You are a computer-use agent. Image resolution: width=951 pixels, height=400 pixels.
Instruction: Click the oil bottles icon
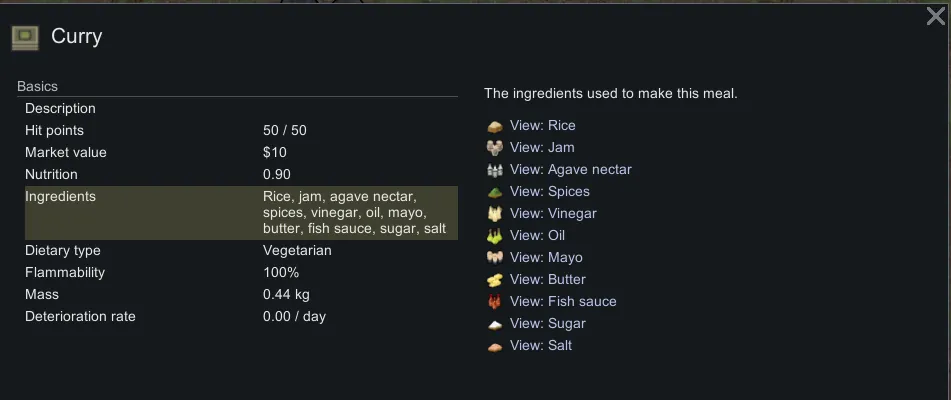coord(494,236)
